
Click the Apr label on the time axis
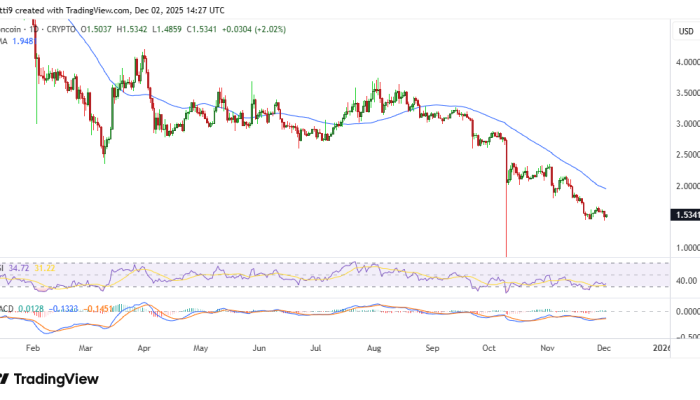click(x=144, y=350)
